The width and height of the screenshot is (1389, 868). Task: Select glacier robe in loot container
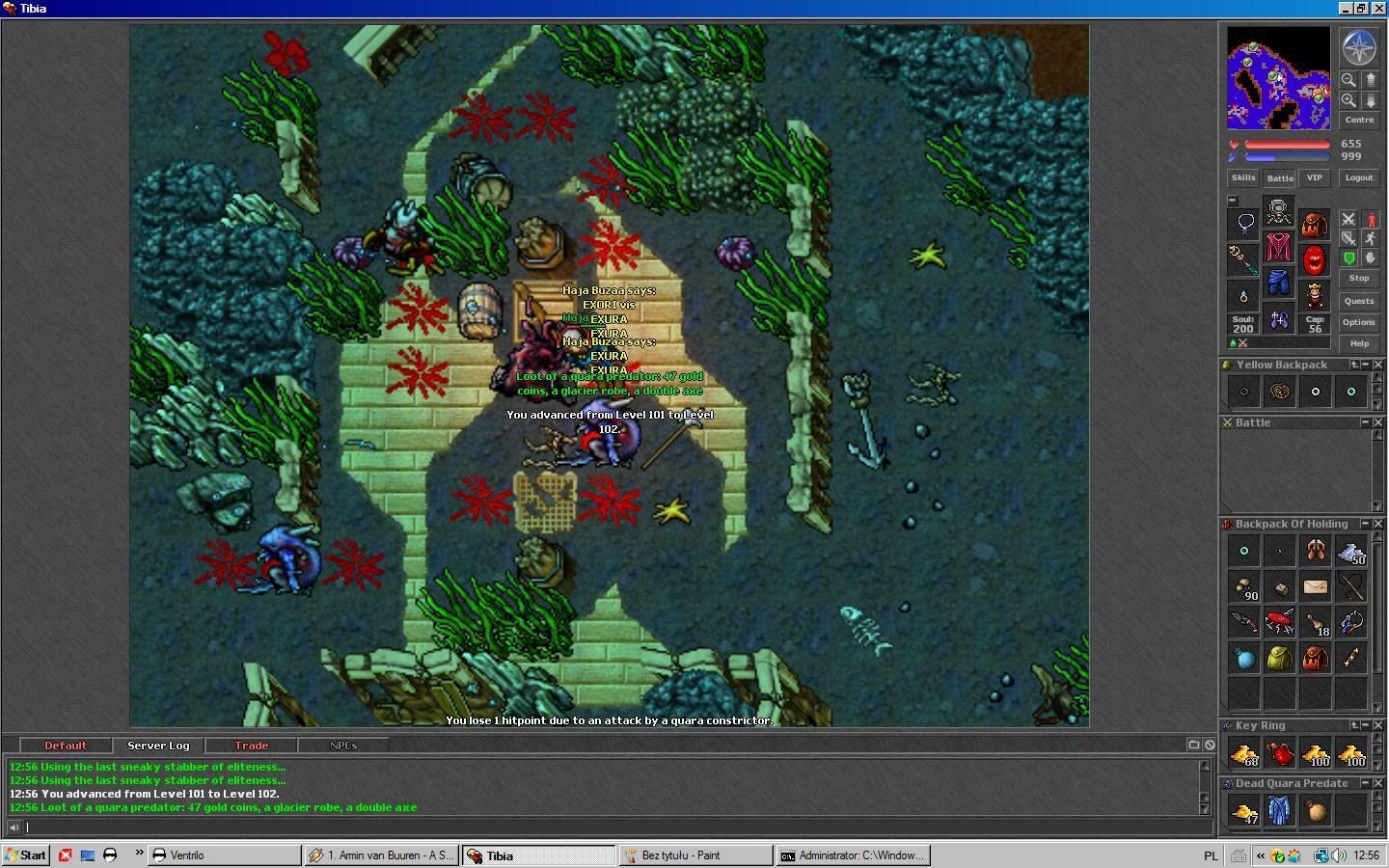[x=1279, y=810]
